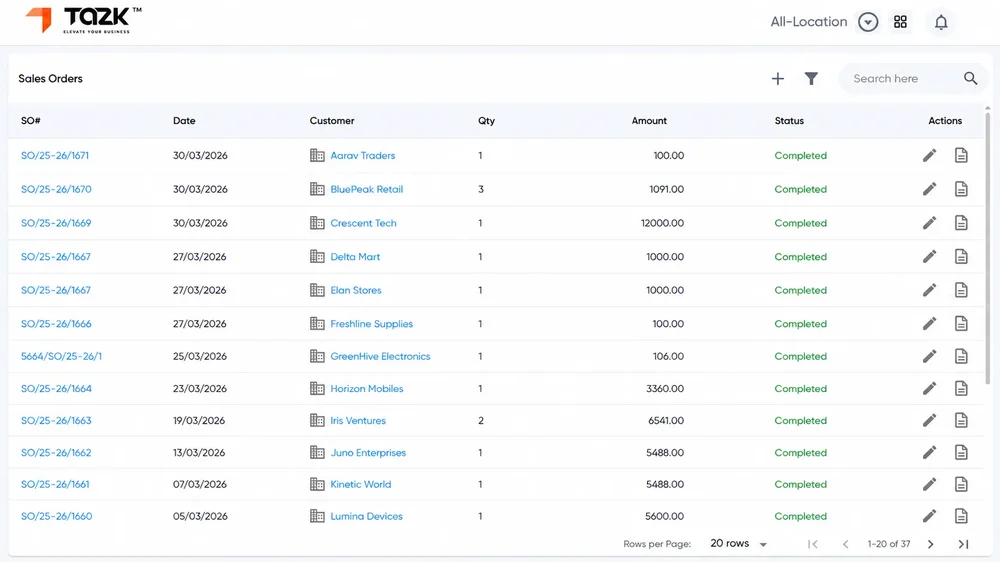1000x562 pixels.
Task: View document for Delta Mart order
Action: tap(960, 256)
